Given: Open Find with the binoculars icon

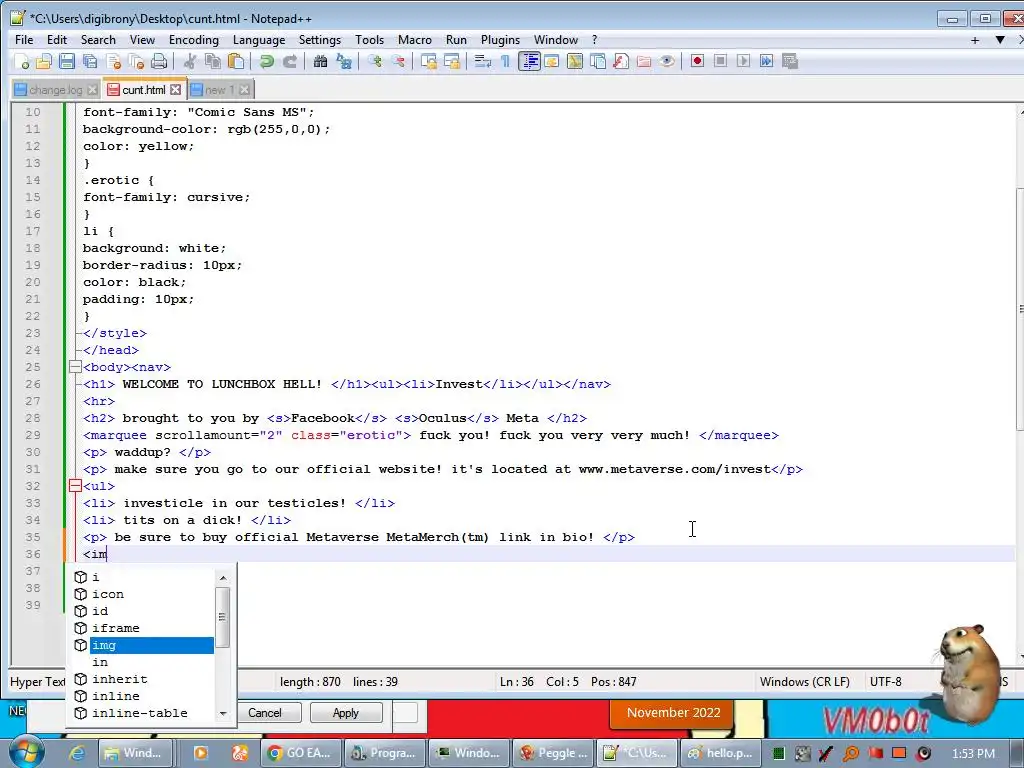Looking at the screenshot, I should 321,61.
